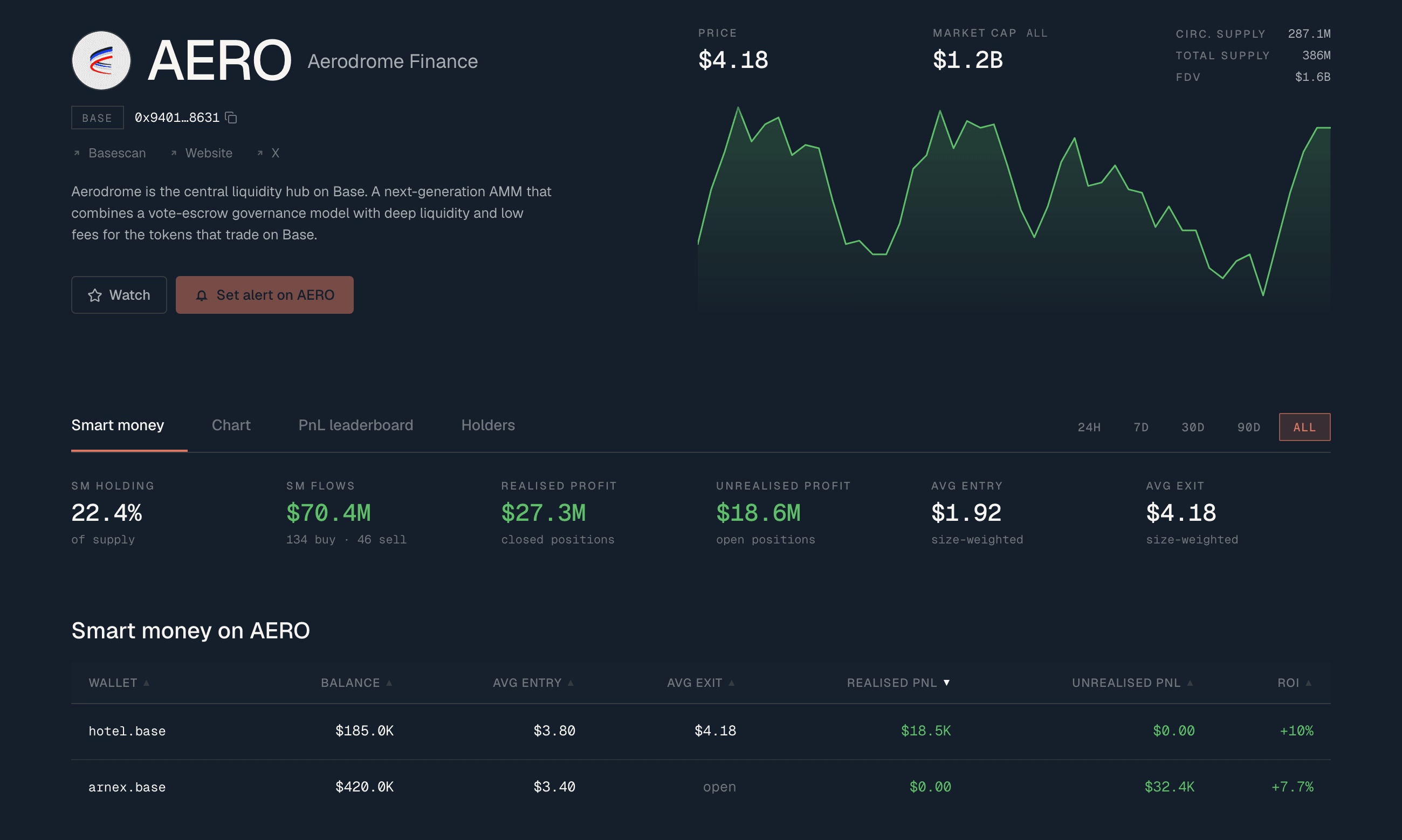
Task: Switch to the Smart money tab
Action: tap(118, 425)
